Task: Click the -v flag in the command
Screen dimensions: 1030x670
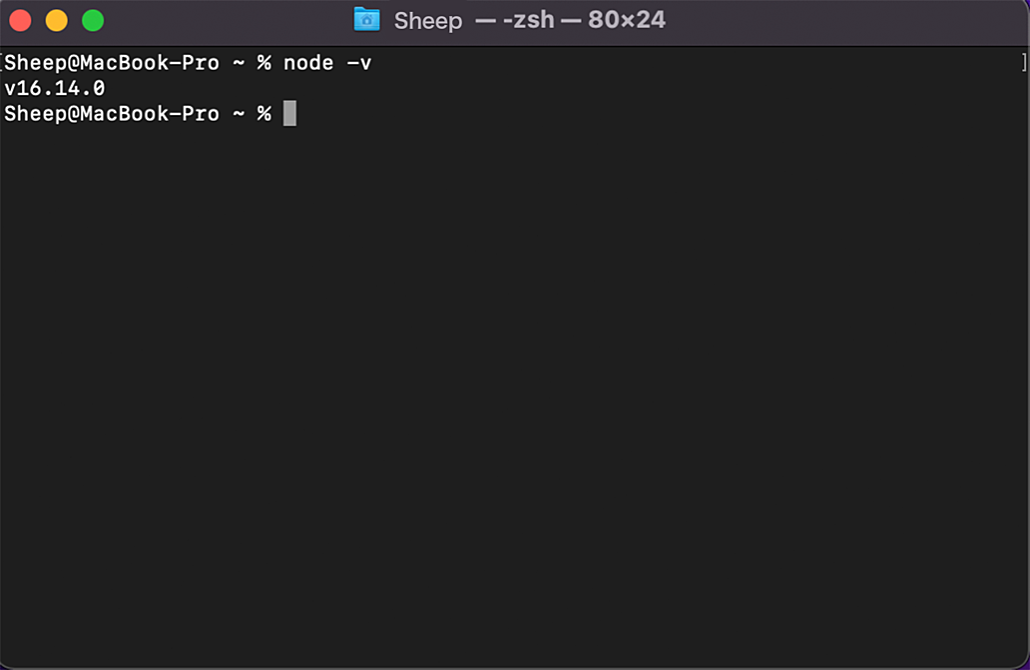Action: pyautogui.click(x=359, y=63)
